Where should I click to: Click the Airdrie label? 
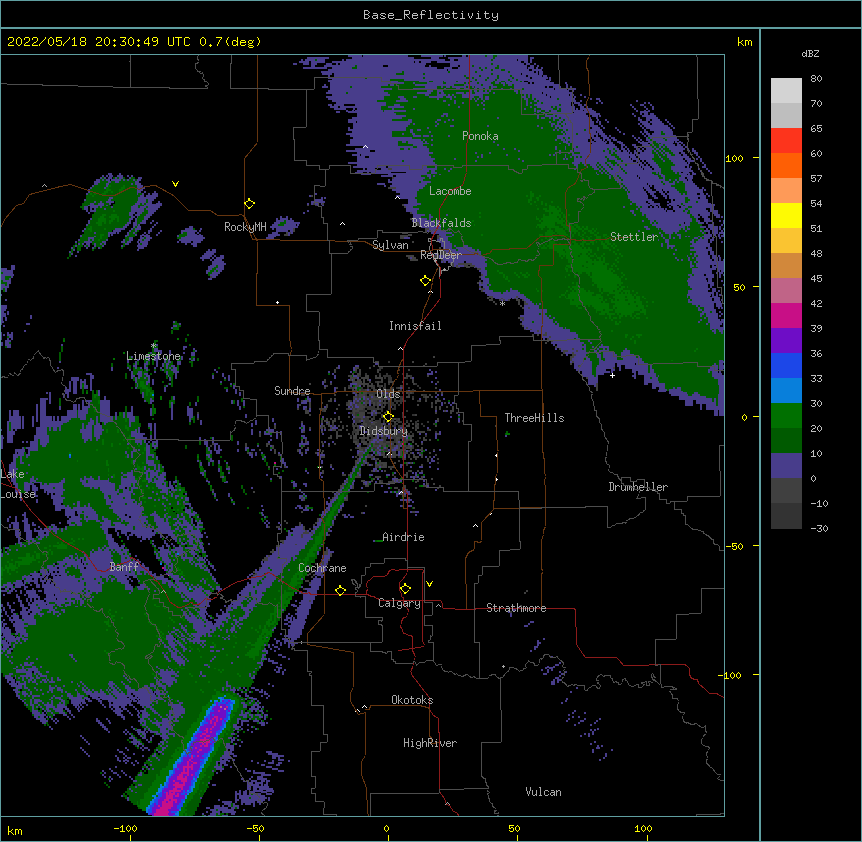tap(403, 537)
